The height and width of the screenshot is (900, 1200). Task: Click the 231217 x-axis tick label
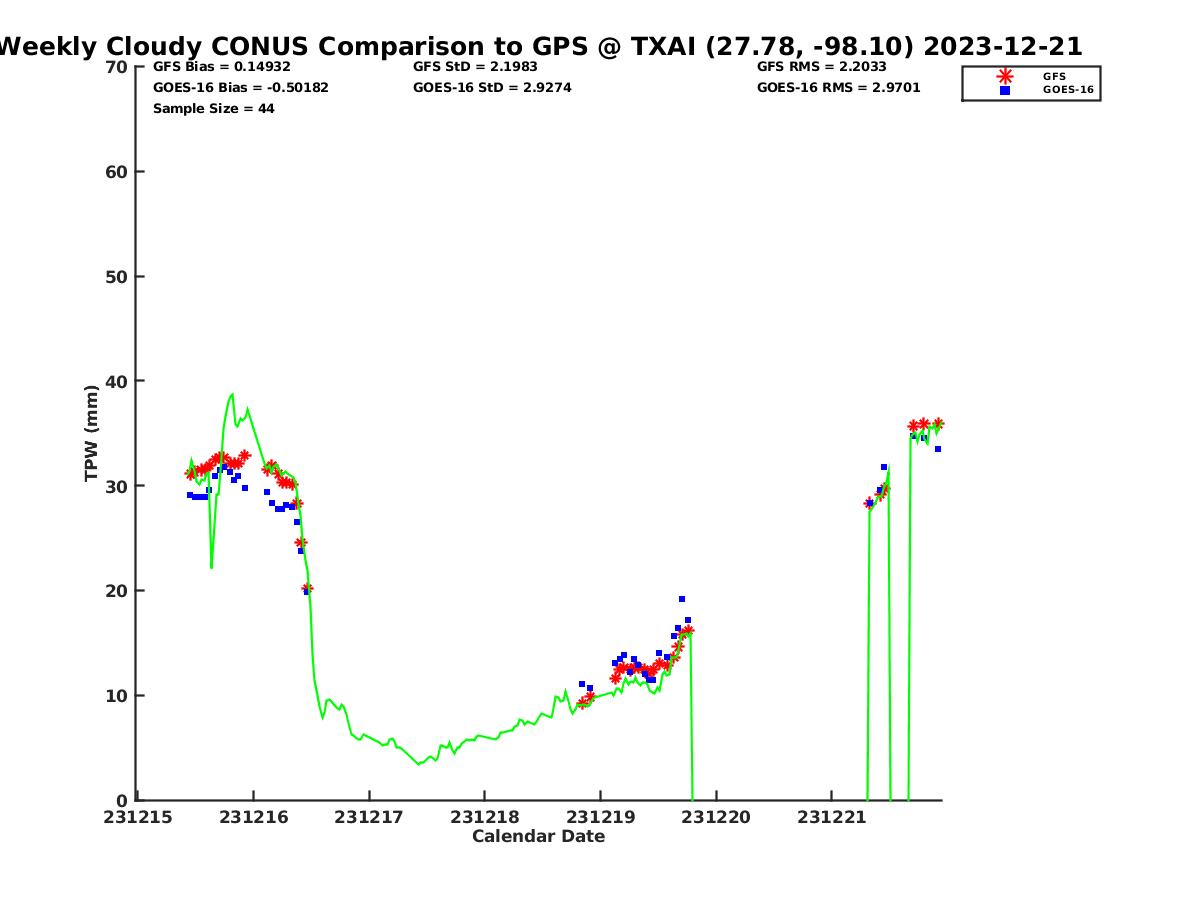pos(369,817)
